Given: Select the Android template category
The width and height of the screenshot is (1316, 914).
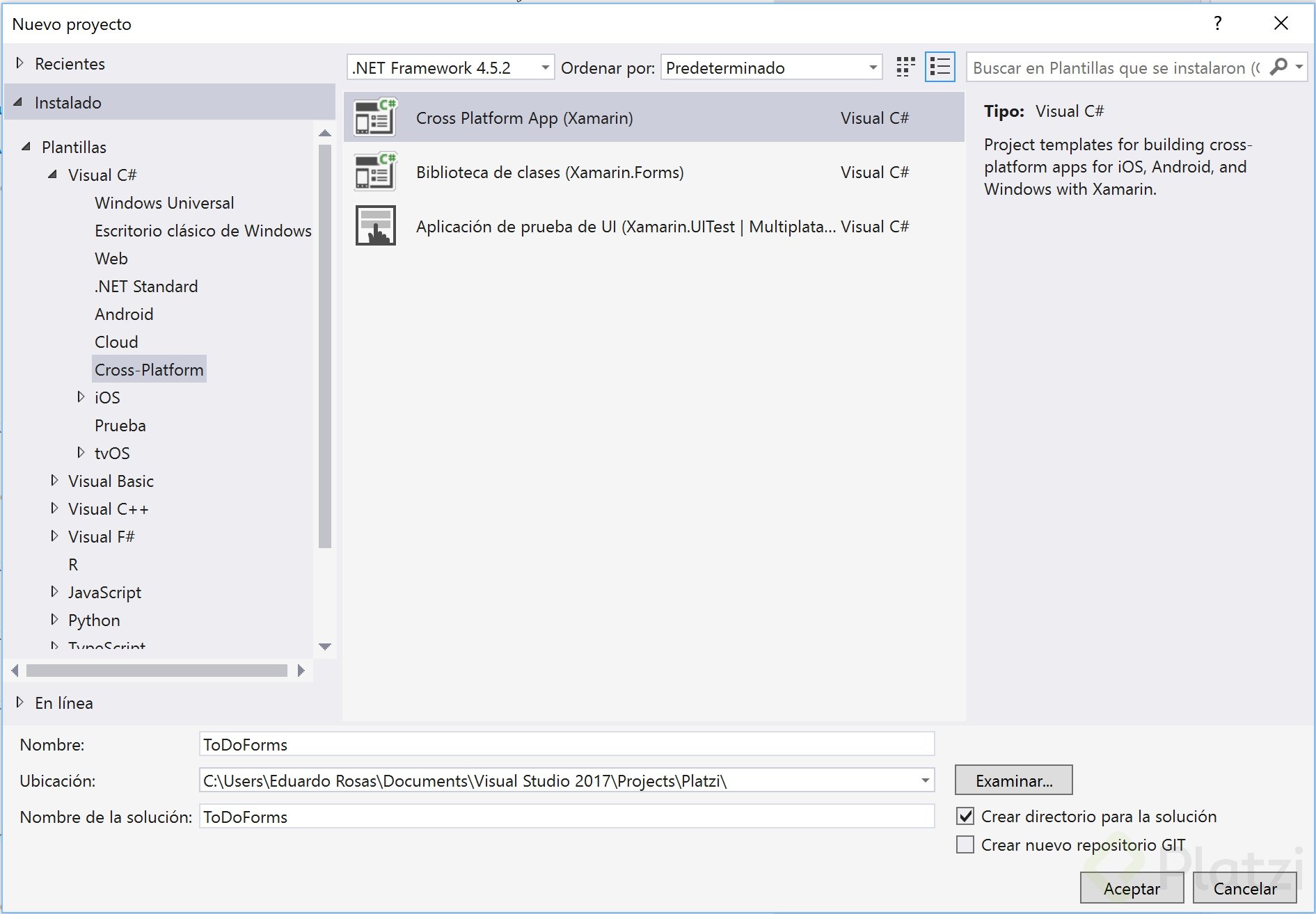Looking at the screenshot, I should 124,314.
